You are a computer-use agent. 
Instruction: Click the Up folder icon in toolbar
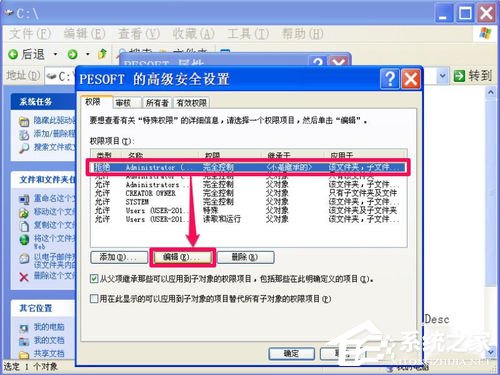[x=103, y=54]
